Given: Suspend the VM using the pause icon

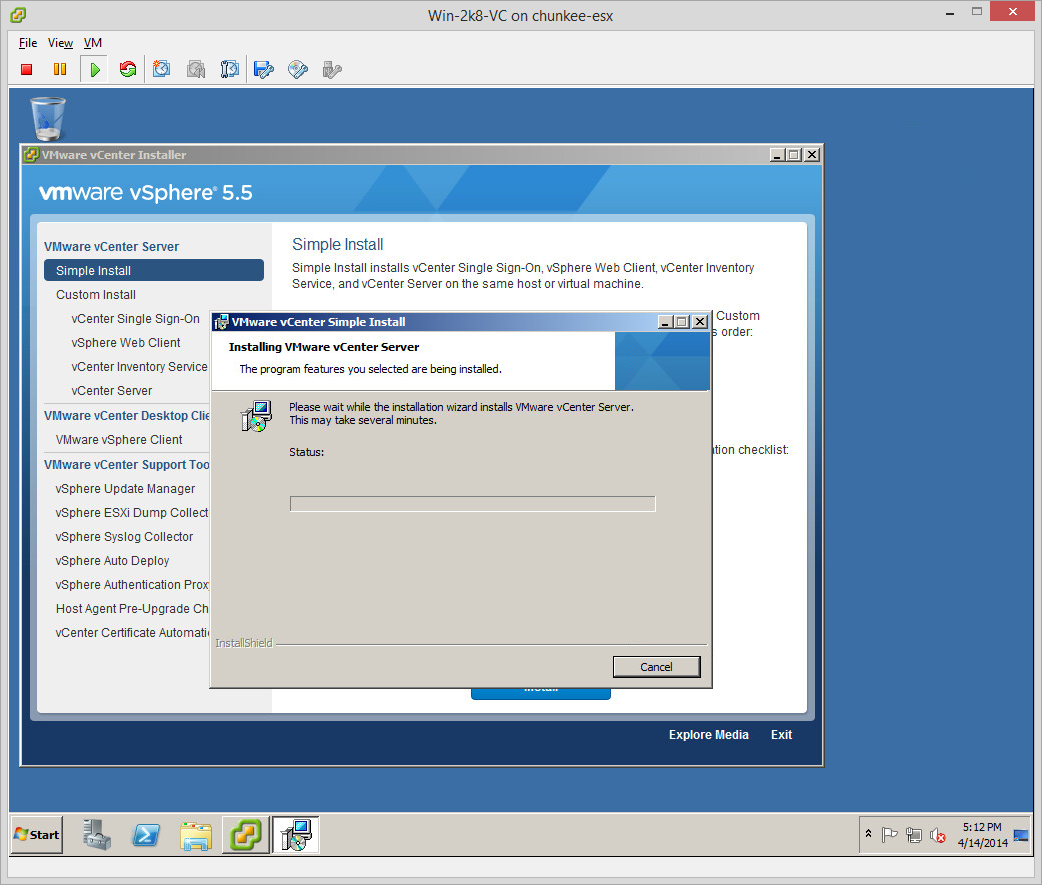Looking at the screenshot, I should click(x=60, y=69).
